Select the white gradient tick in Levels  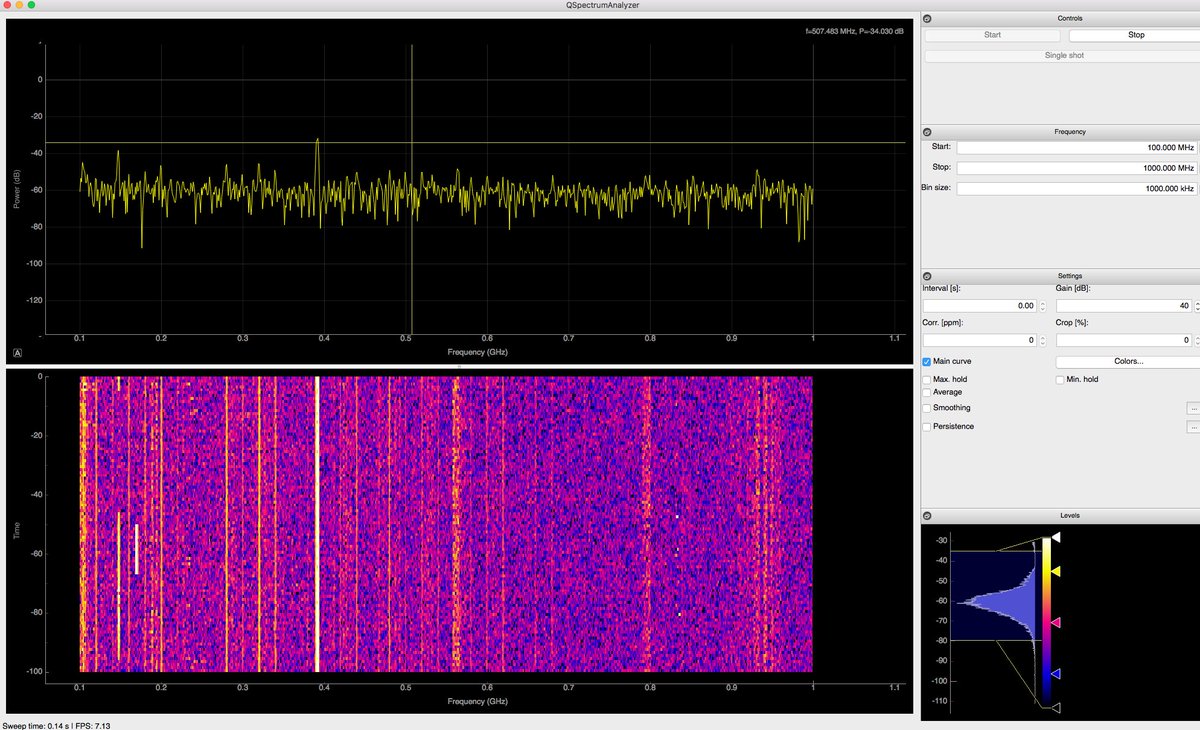point(1056,538)
